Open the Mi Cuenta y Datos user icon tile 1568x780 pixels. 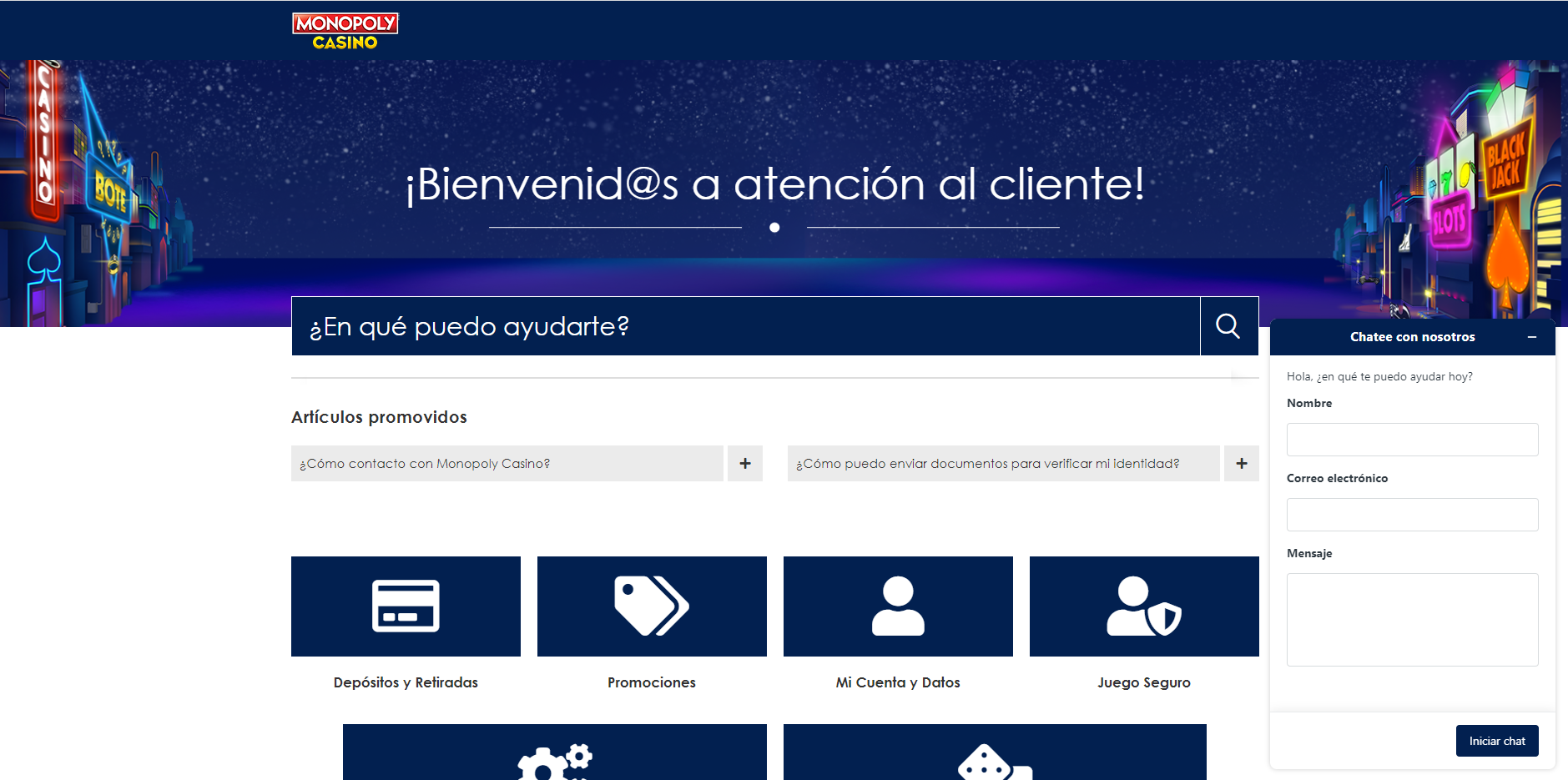coord(898,606)
